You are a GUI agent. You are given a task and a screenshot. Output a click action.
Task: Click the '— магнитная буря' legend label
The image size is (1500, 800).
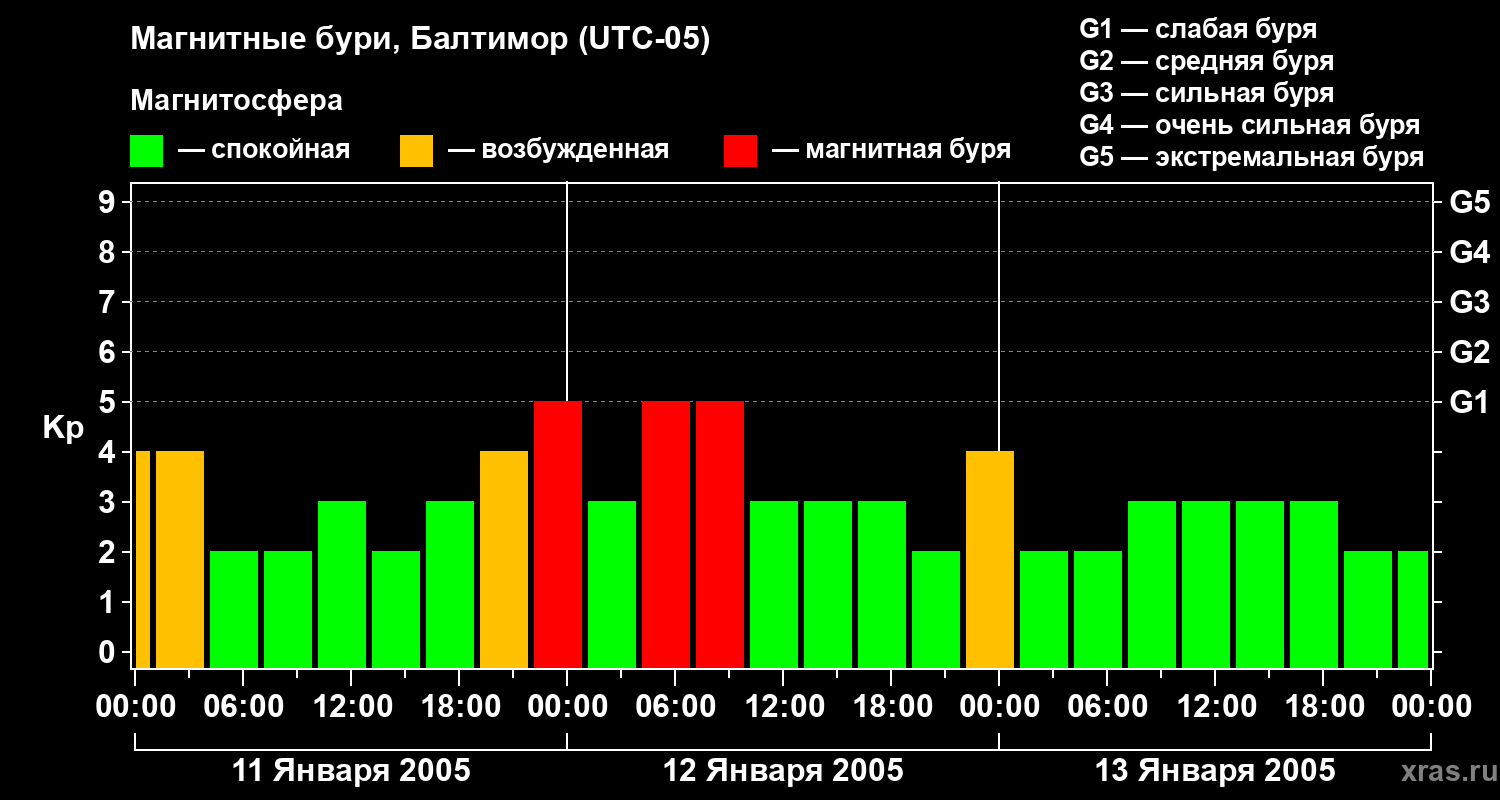(891, 150)
